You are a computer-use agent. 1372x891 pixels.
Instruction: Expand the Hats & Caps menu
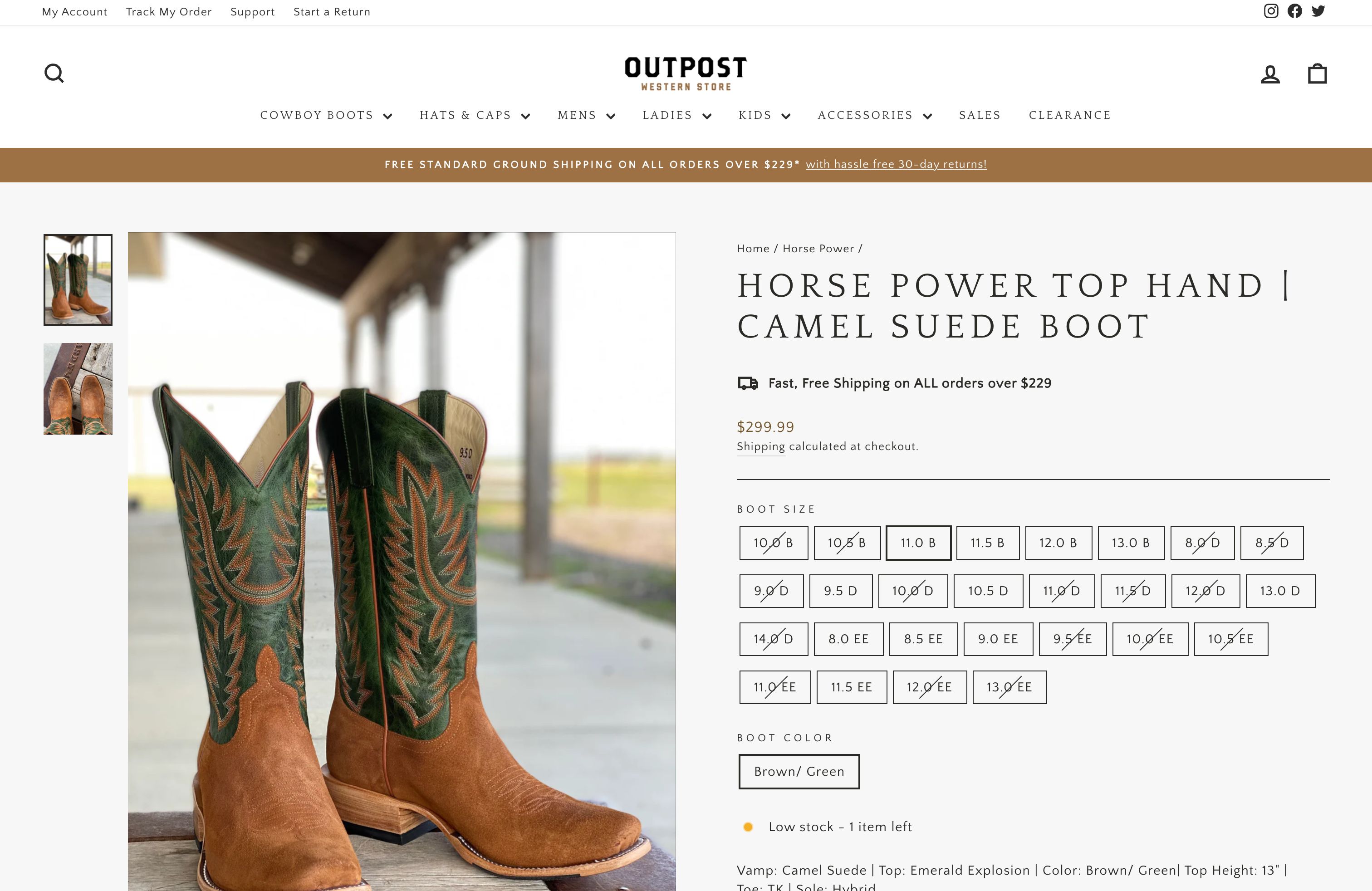coord(475,115)
